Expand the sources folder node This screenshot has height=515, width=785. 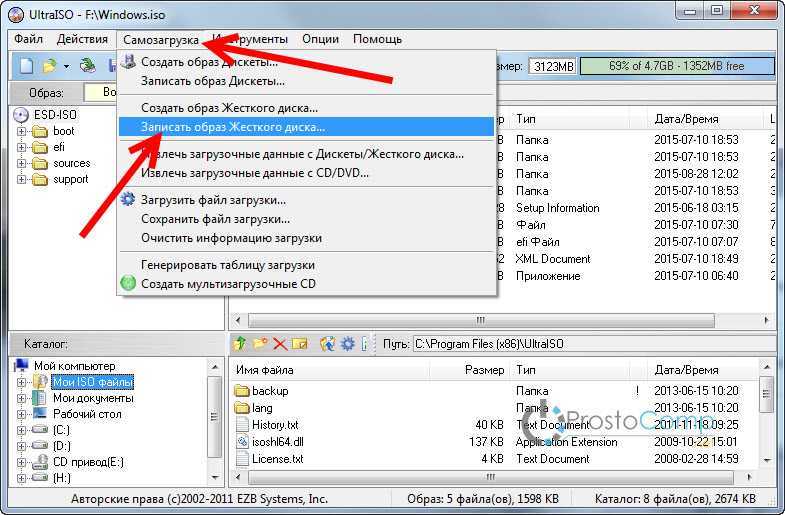(21, 163)
